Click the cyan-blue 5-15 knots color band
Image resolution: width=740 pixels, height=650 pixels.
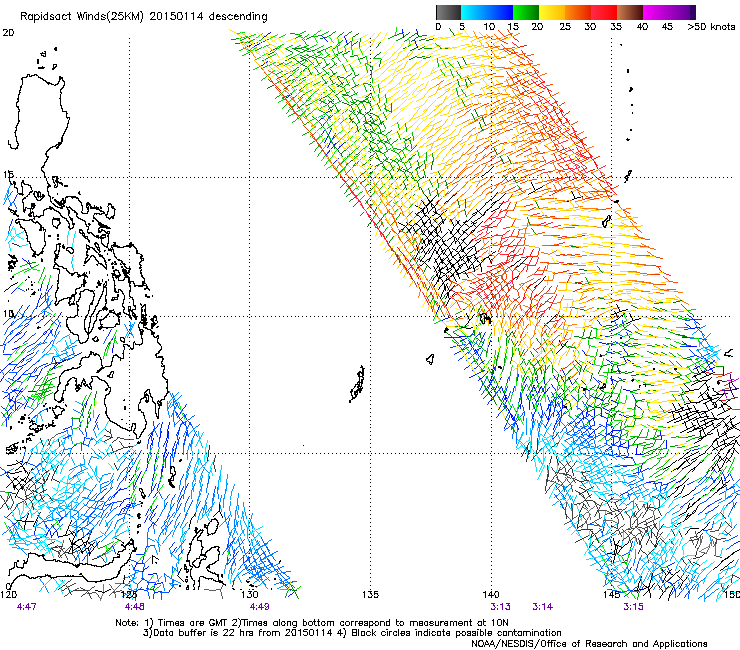tap(487, 12)
